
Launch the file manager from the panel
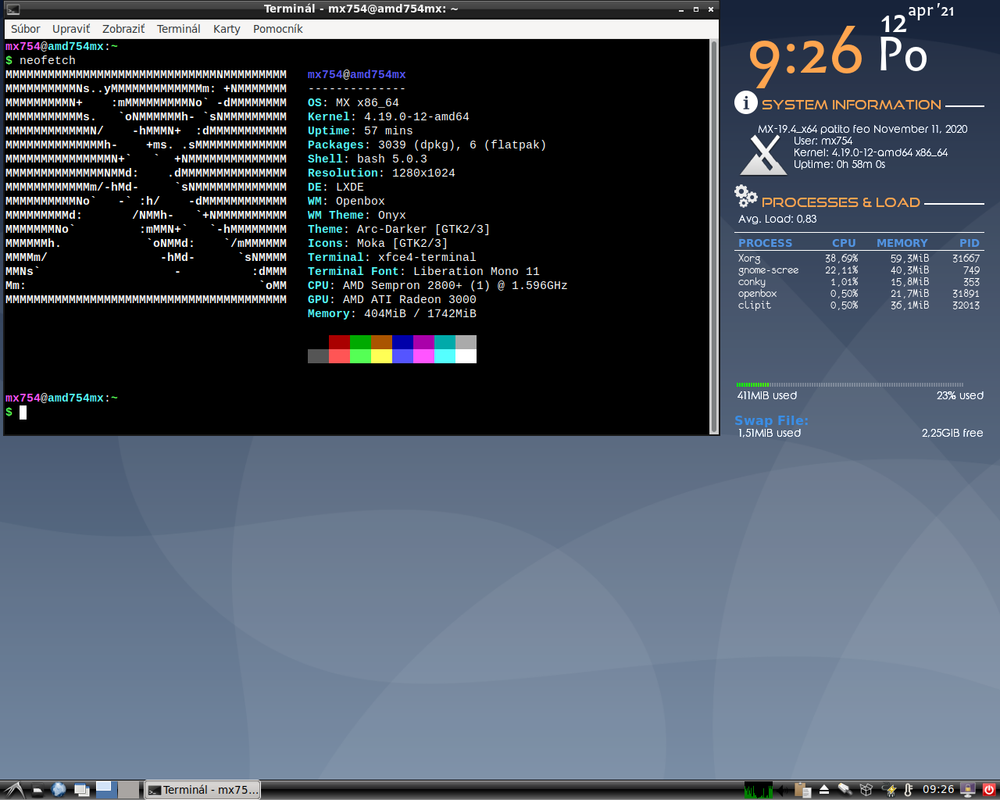[x=38, y=790]
